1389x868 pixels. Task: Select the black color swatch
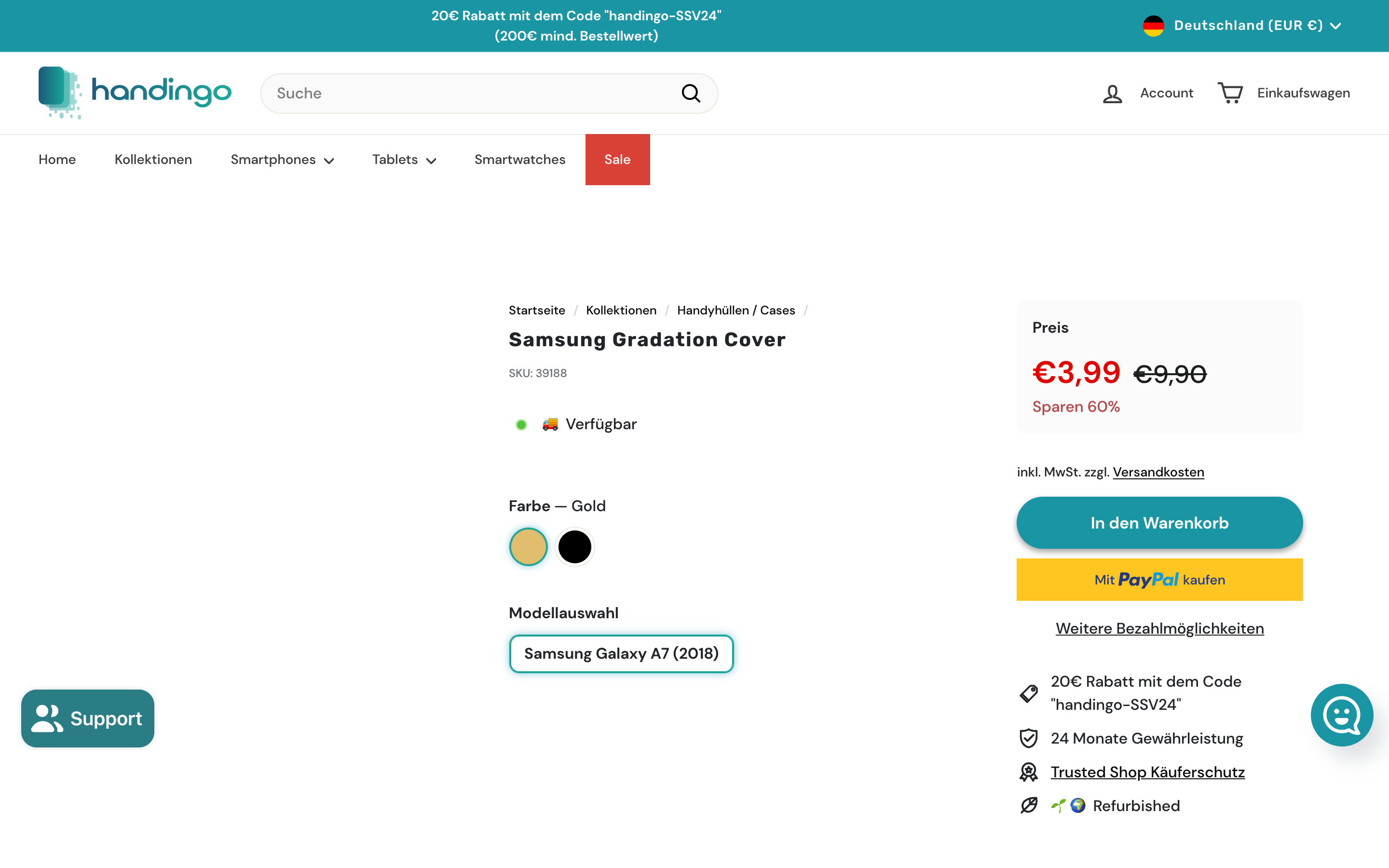(574, 546)
